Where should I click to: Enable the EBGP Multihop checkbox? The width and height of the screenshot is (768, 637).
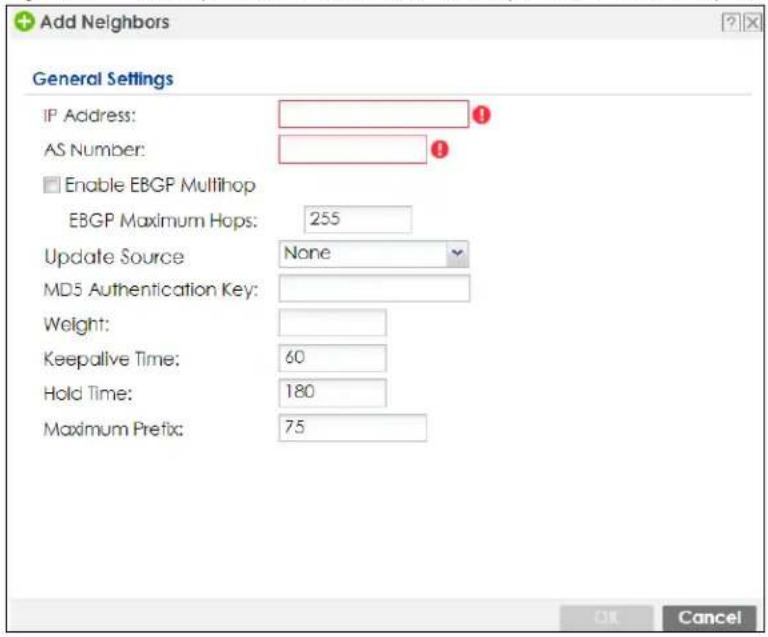(x=51, y=185)
